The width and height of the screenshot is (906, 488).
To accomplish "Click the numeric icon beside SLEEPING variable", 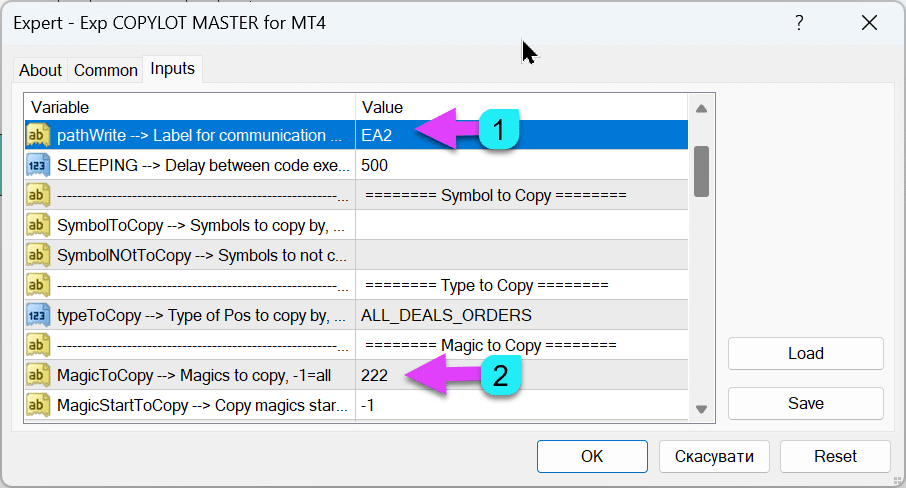I will [39, 165].
